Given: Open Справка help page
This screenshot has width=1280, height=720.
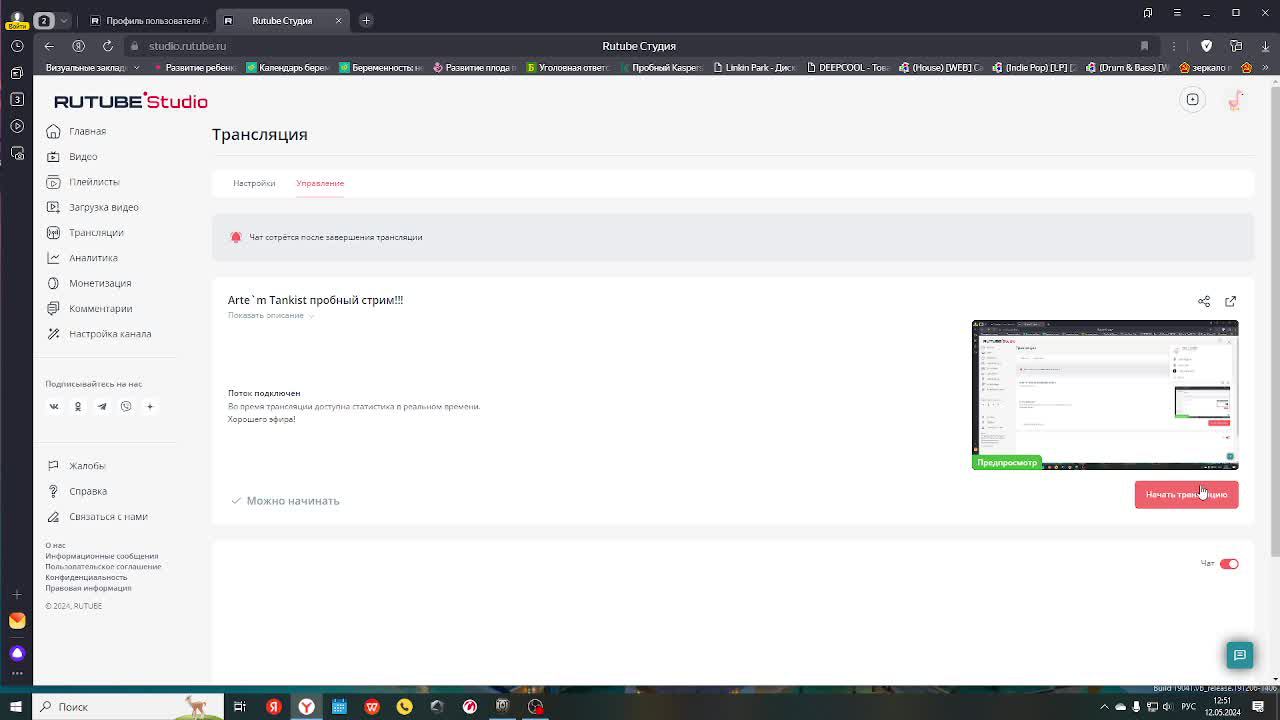Looking at the screenshot, I should [x=77, y=491].
